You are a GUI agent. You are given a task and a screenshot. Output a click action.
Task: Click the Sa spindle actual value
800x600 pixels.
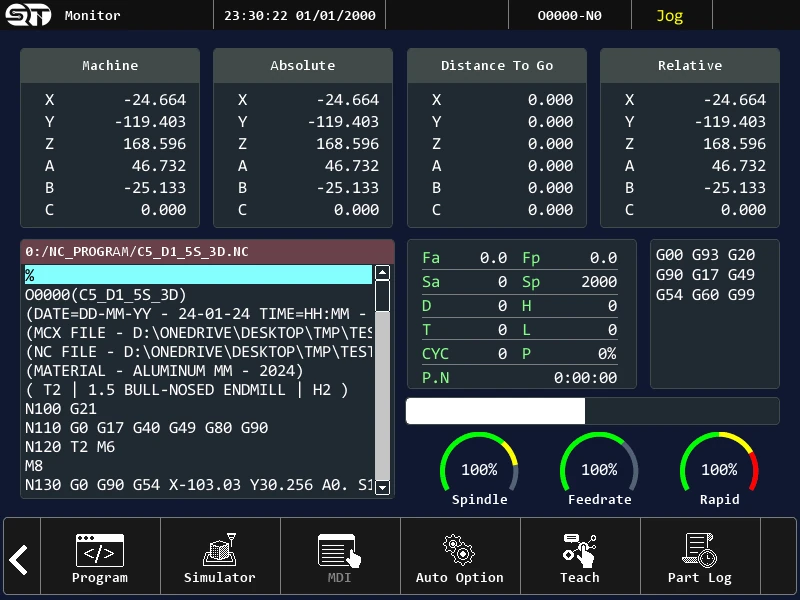point(503,282)
